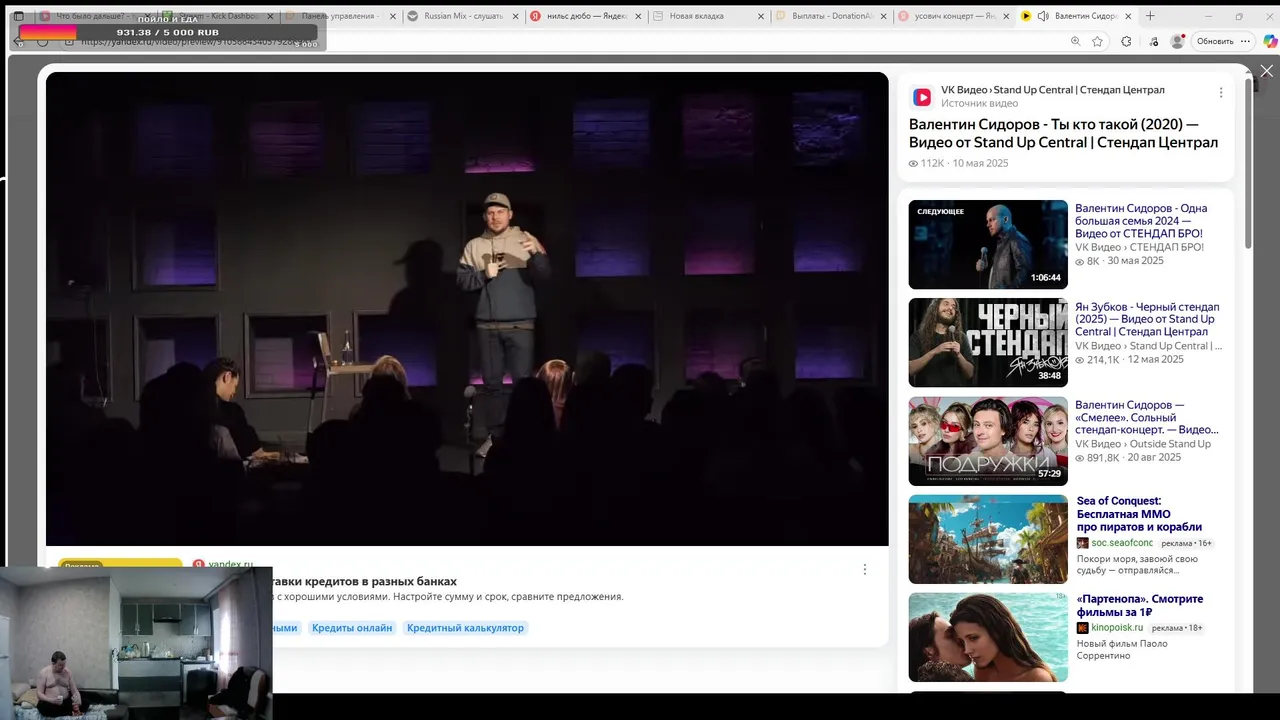Close the Russian Mix tab

515,16
